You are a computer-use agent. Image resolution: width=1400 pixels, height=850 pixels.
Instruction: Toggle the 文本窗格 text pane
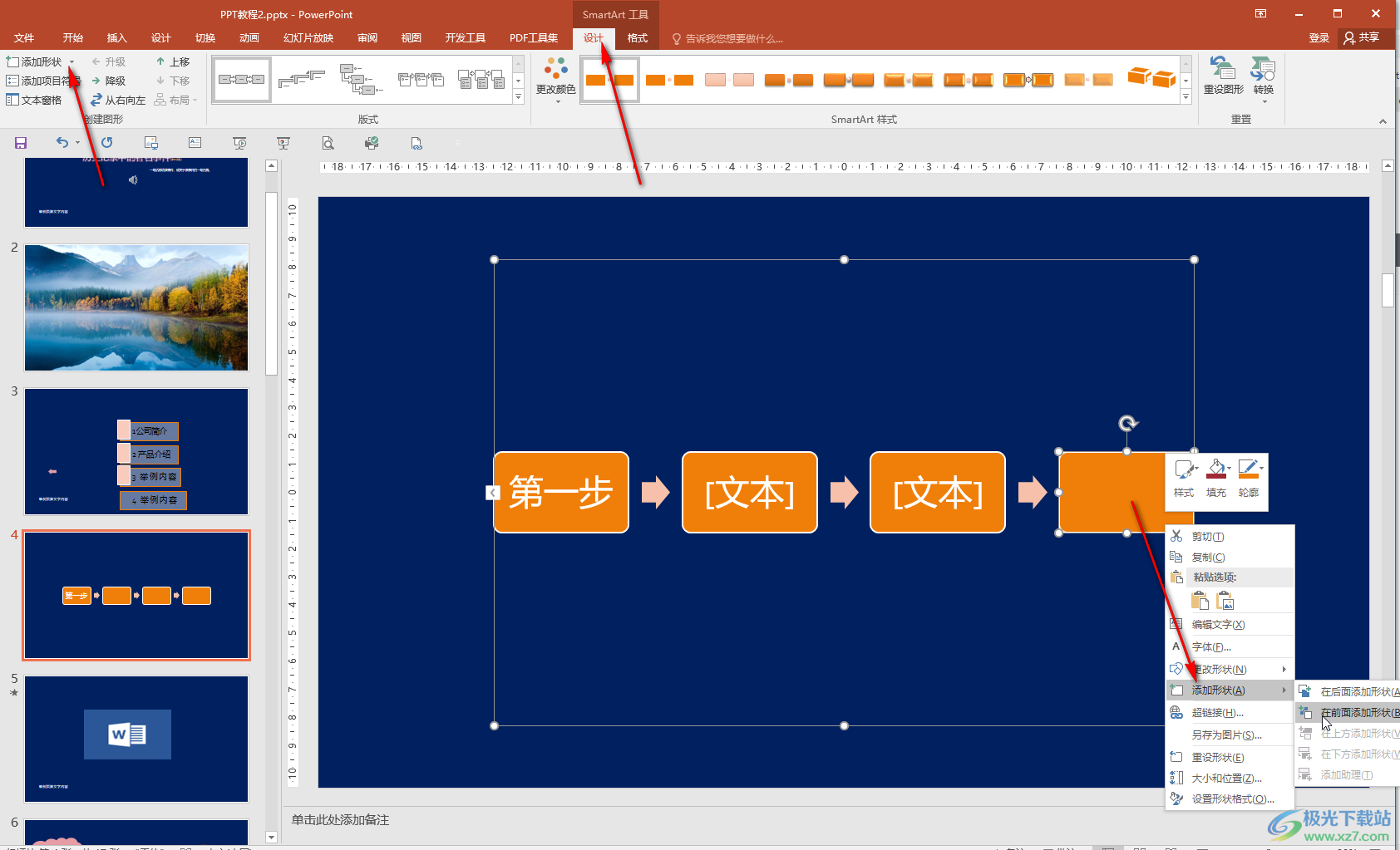pos(35,101)
